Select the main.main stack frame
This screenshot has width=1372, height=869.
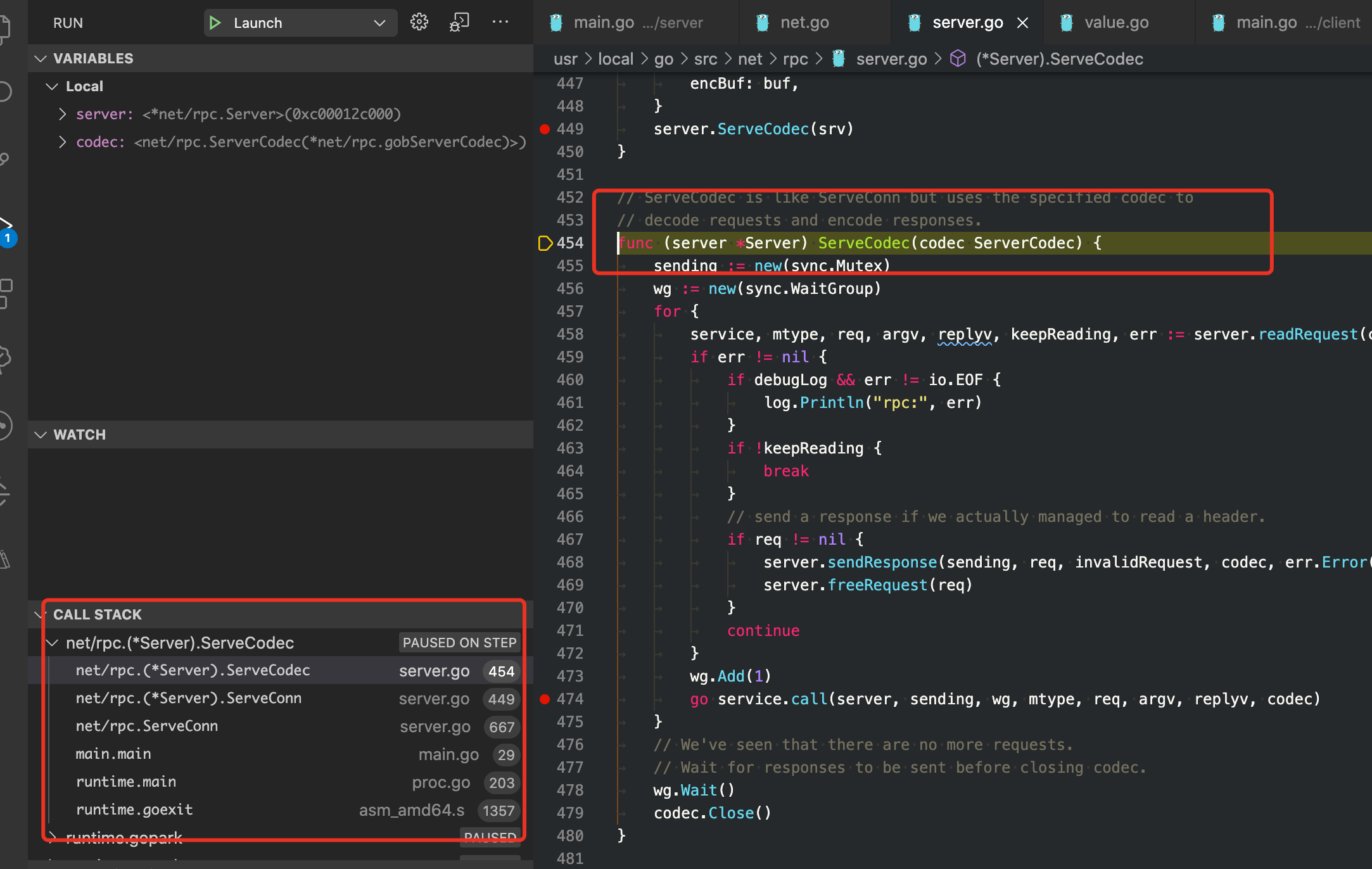(113, 754)
